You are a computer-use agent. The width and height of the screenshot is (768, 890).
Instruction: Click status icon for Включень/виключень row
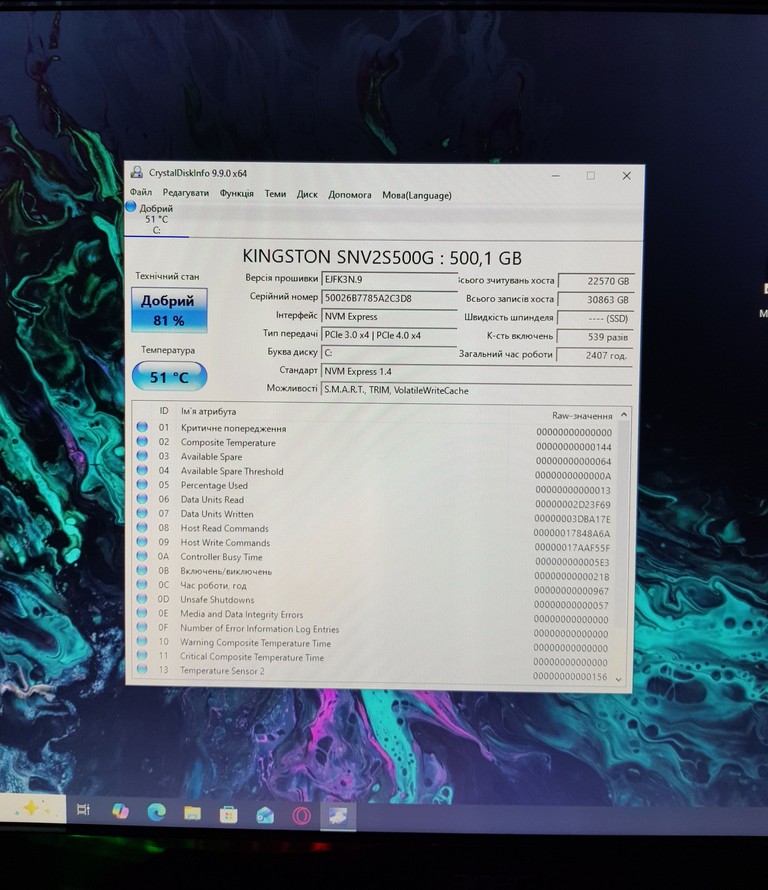point(142,570)
